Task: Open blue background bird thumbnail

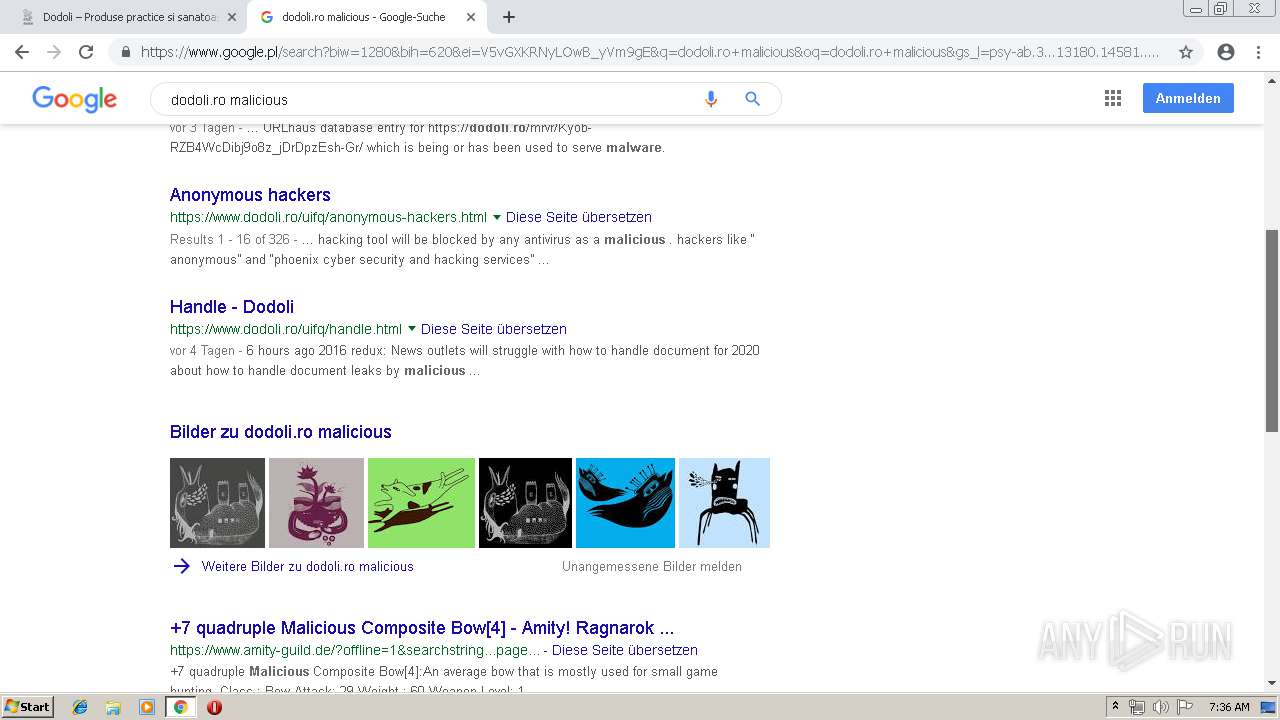Action: 625,503
